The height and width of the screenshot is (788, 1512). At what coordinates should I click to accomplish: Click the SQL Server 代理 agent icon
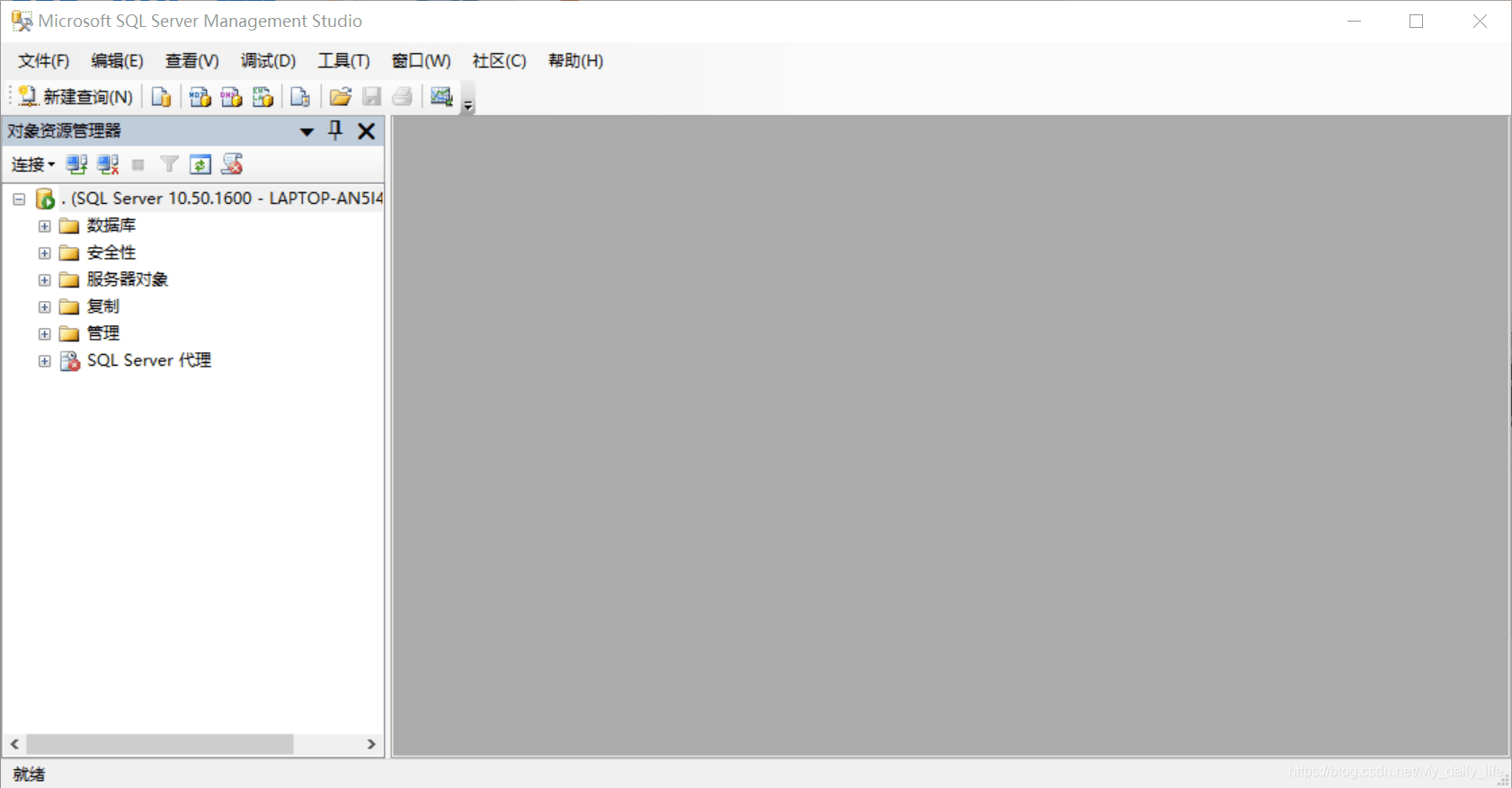pyautogui.click(x=70, y=360)
